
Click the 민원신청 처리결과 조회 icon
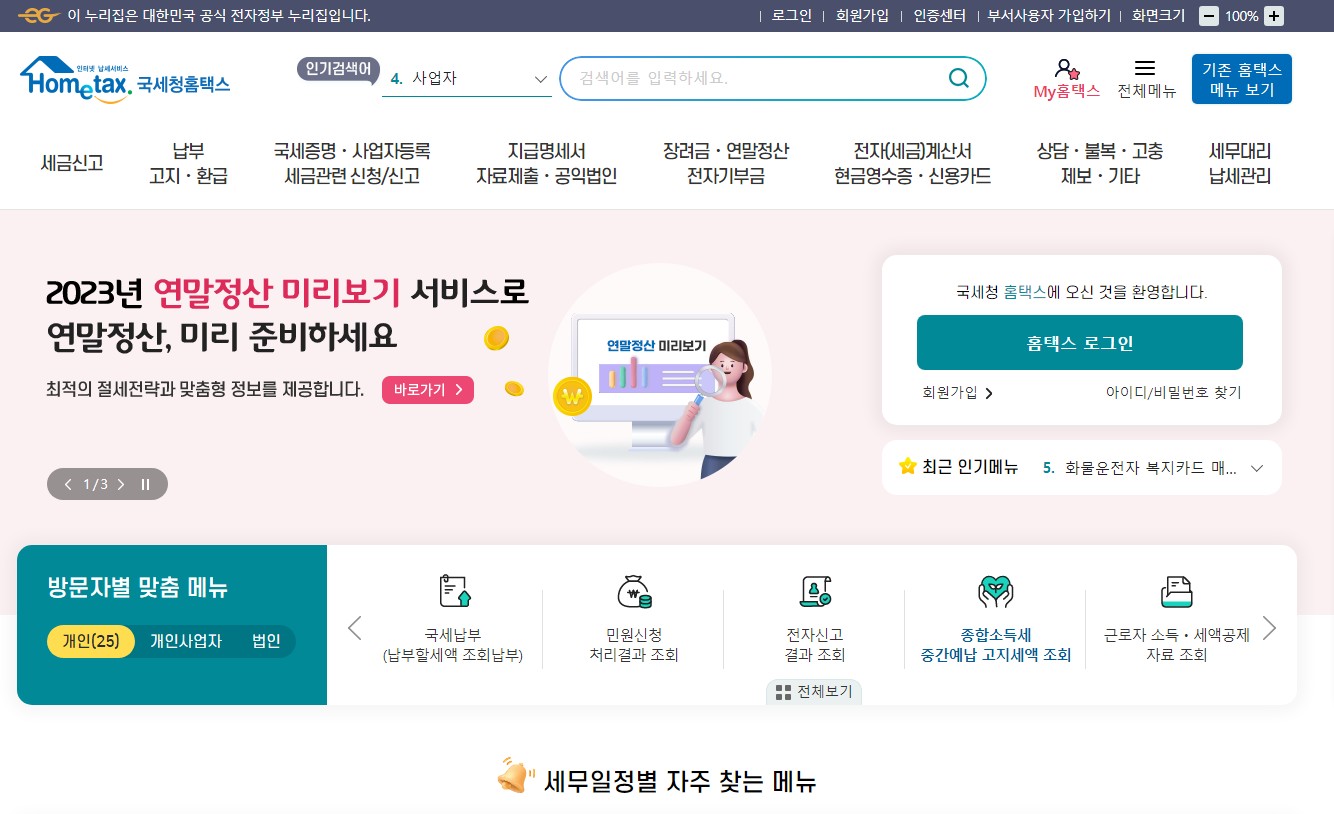pyautogui.click(x=634, y=591)
